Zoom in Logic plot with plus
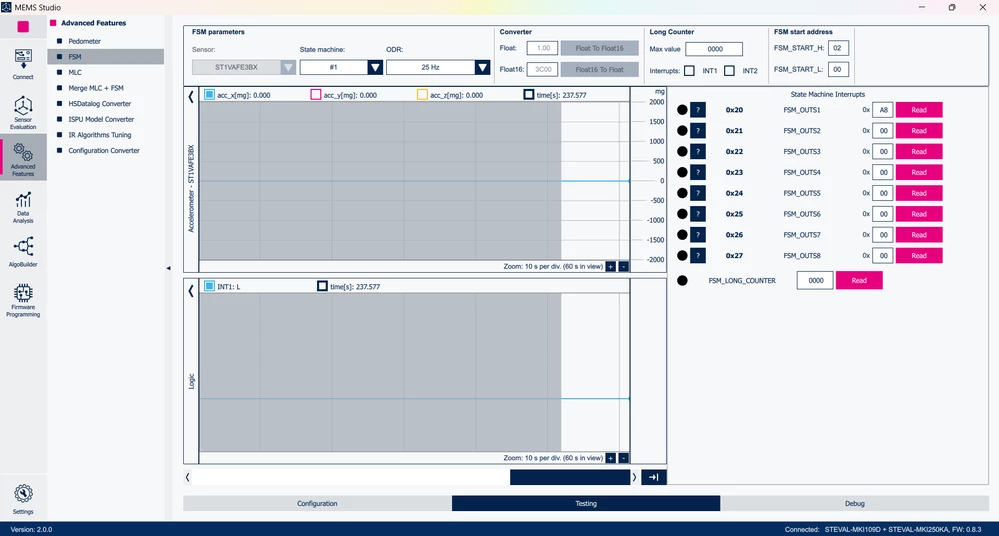The image size is (999, 536). [x=610, y=458]
